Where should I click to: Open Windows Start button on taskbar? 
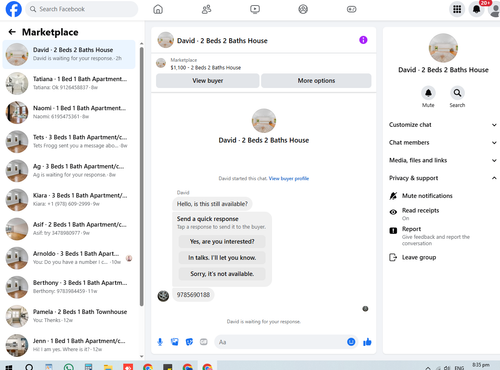point(9,367)
